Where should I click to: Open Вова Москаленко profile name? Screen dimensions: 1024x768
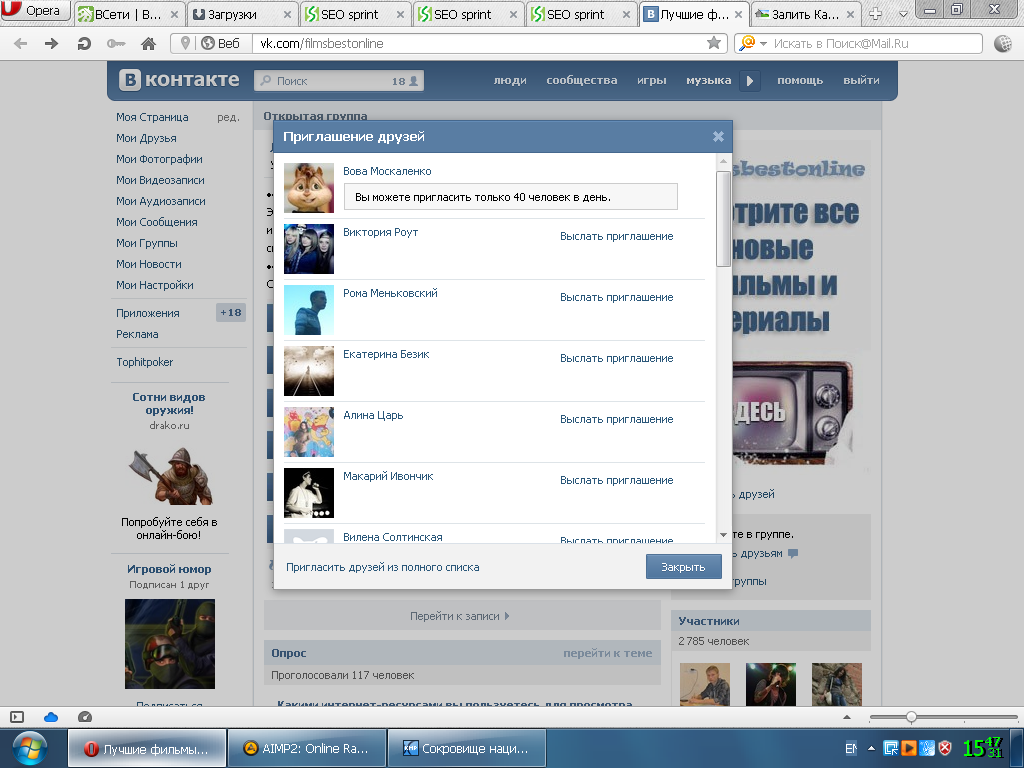tap(387, 171)
